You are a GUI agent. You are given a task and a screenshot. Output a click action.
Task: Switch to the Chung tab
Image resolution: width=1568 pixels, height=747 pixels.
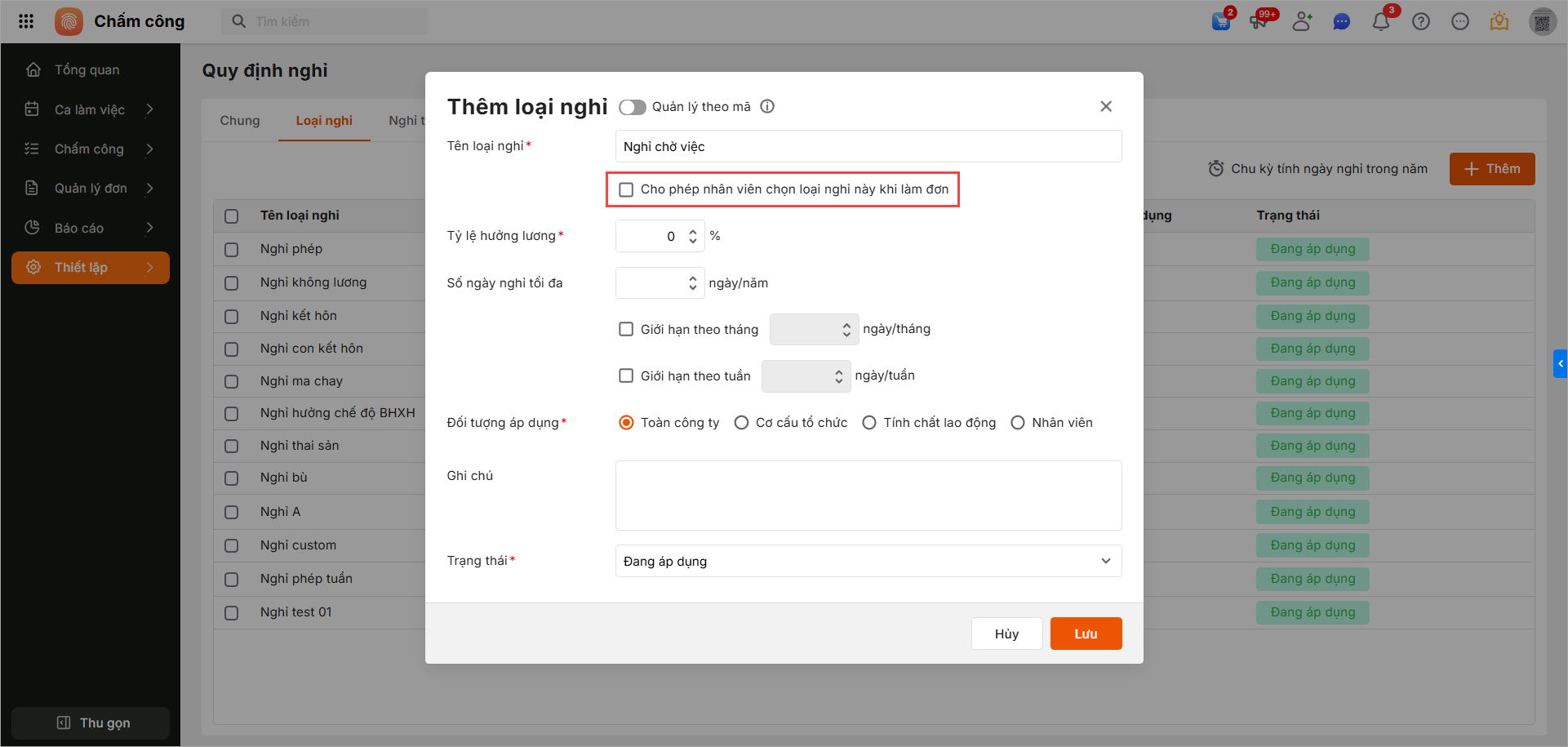(x=240, y=120)
